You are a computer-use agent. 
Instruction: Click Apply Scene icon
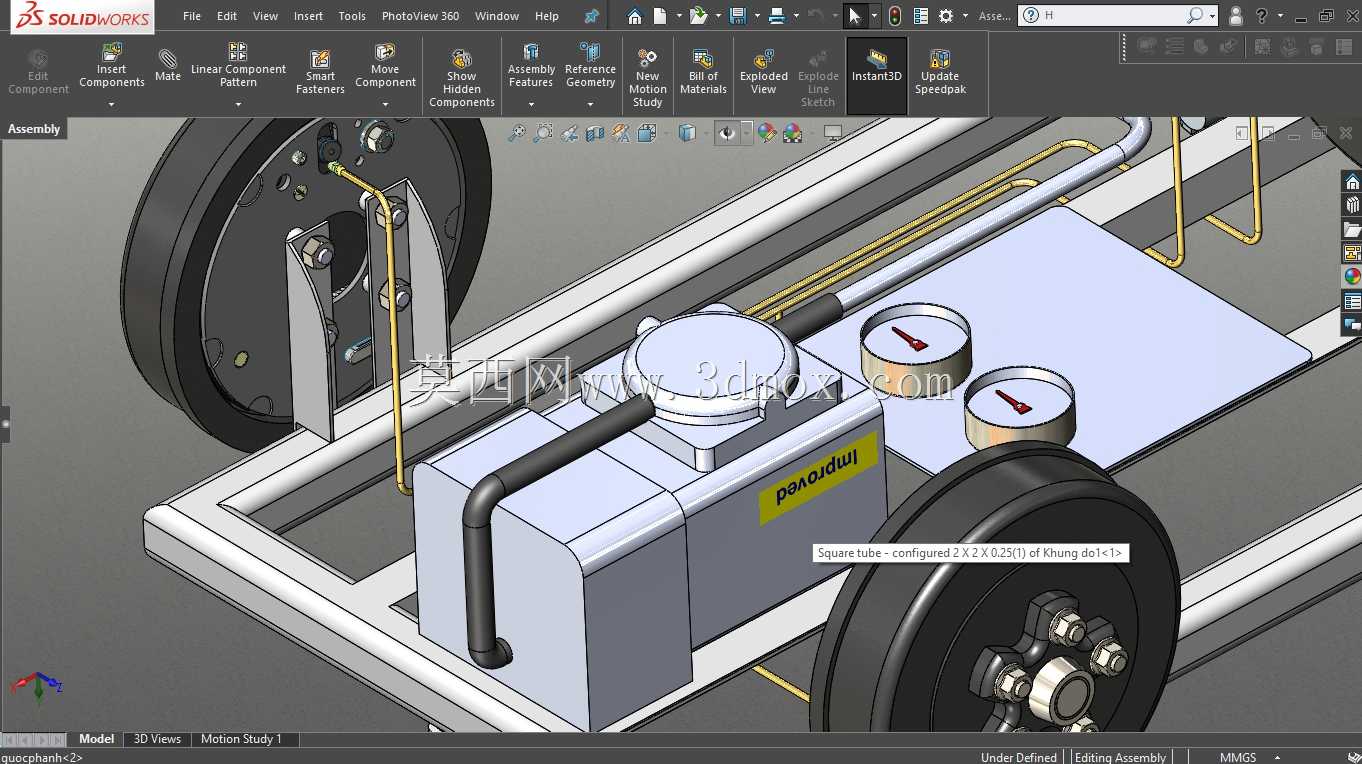click(793, 133)
